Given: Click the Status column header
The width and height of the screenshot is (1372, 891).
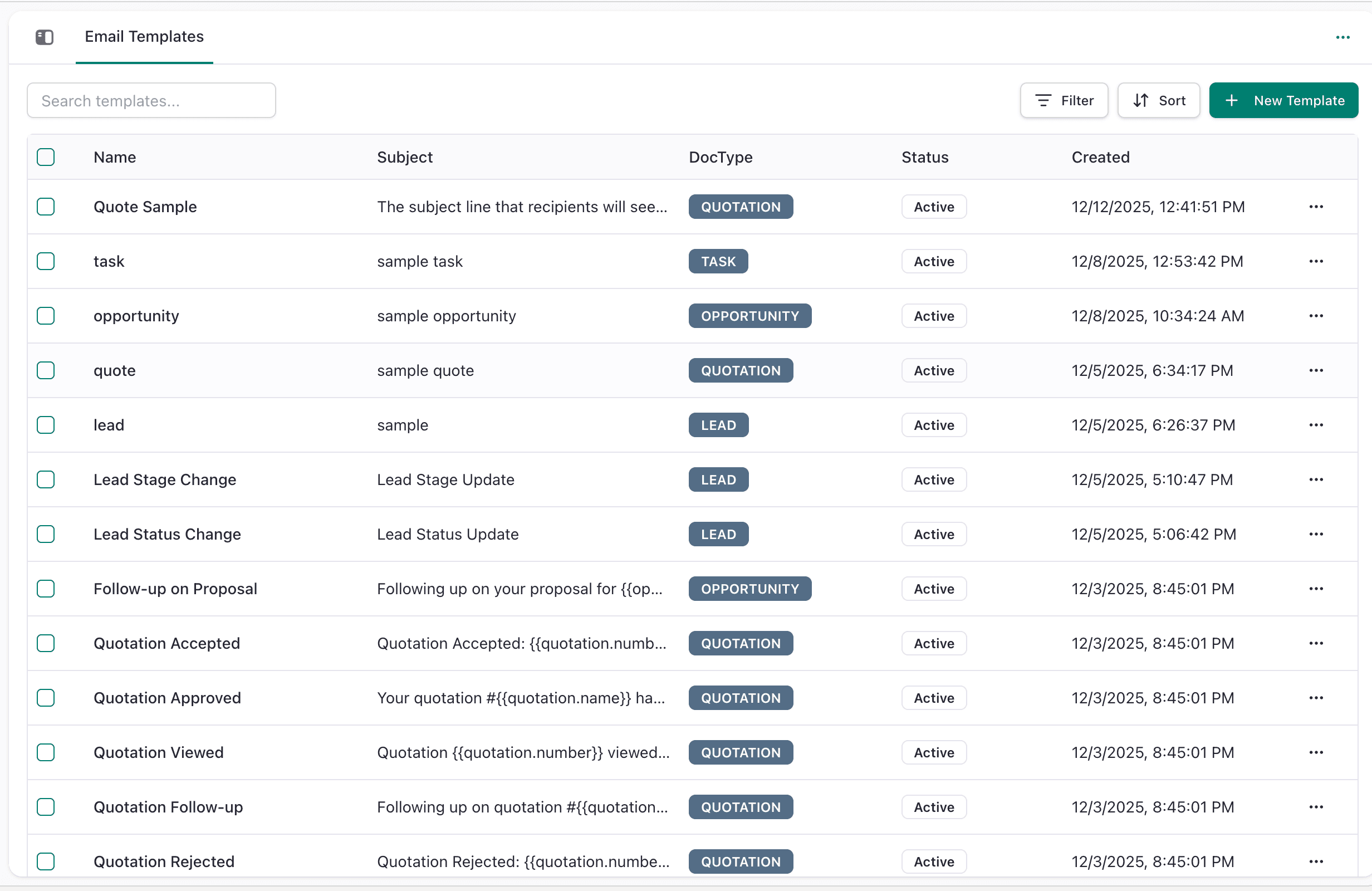Looking at the screenshot, I should pos(925,158).
